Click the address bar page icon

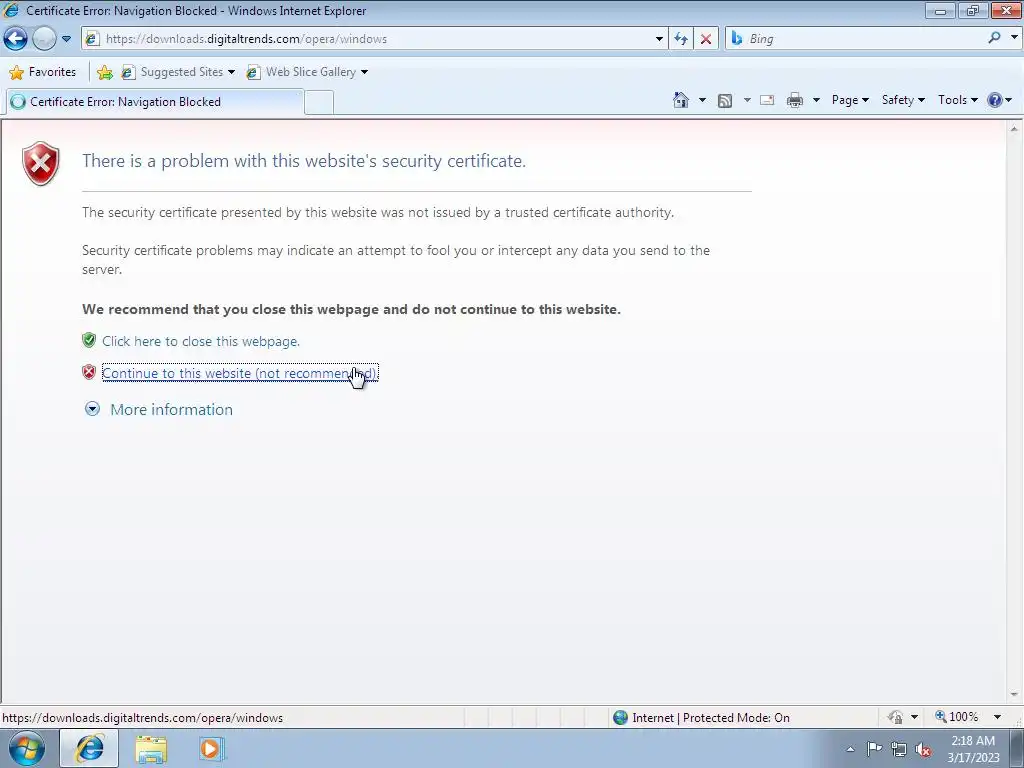tap(93, 39)
